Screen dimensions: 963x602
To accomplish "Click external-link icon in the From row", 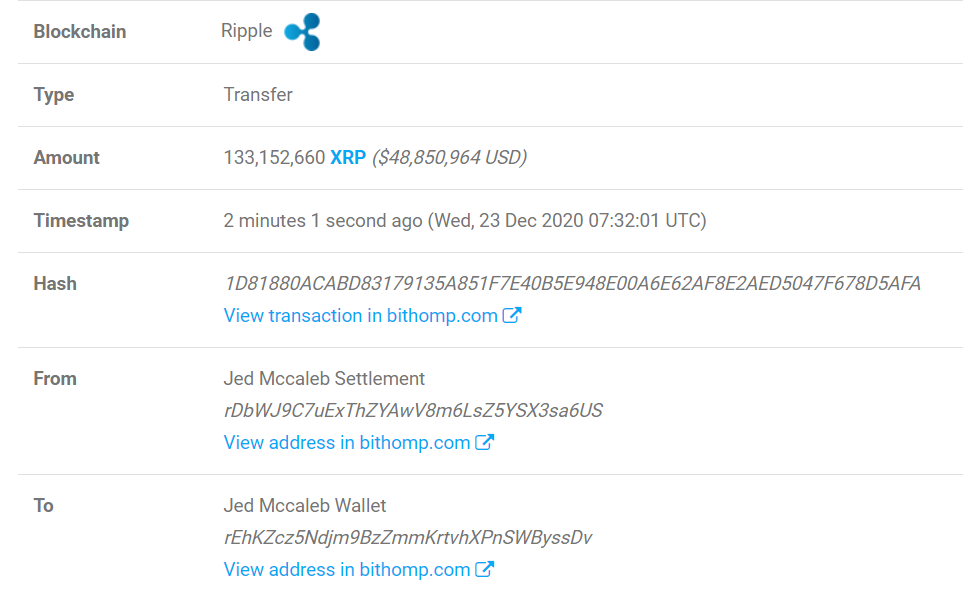I will pos(484,443).
